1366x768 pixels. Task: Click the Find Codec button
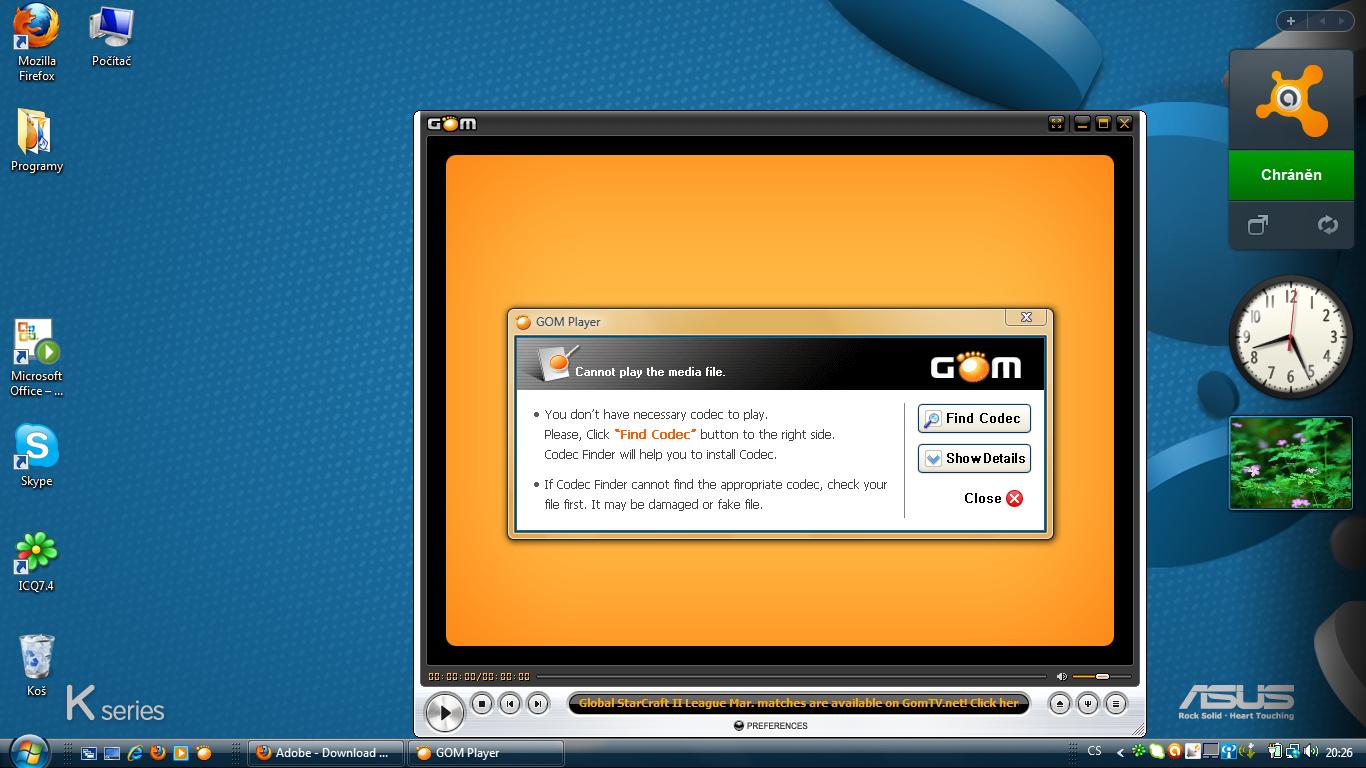pyautogui.click(x=974, y=419)
